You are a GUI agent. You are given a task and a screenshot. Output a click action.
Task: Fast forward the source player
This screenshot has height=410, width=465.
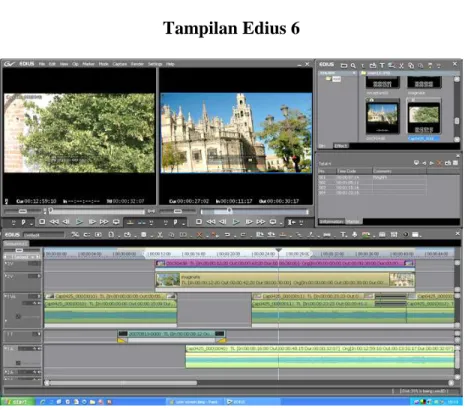pos(104,222)
